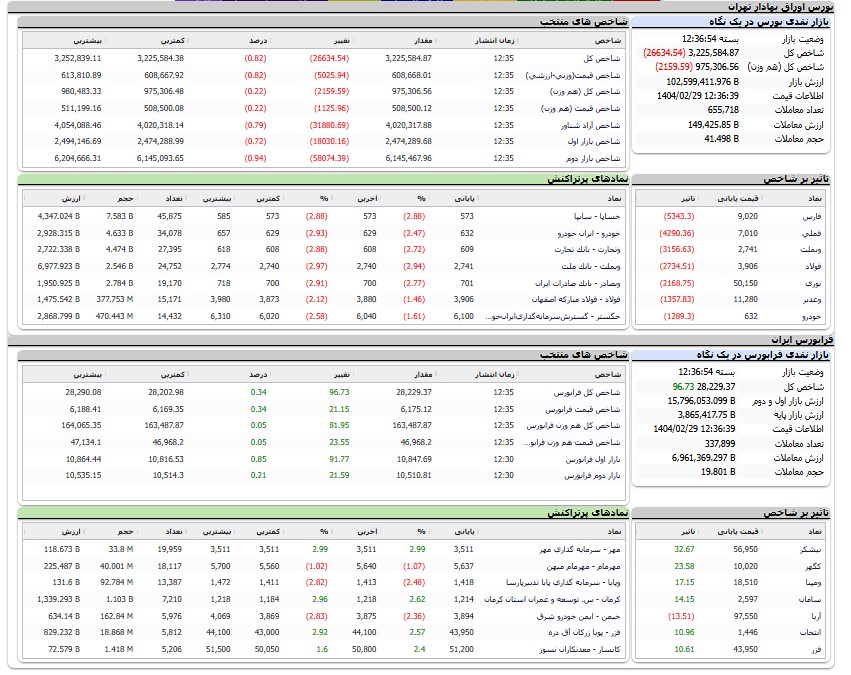The image size is (851, 675).
Task: Click the base market value 3,865,417.75 B
Action: (x=706, y=415)
